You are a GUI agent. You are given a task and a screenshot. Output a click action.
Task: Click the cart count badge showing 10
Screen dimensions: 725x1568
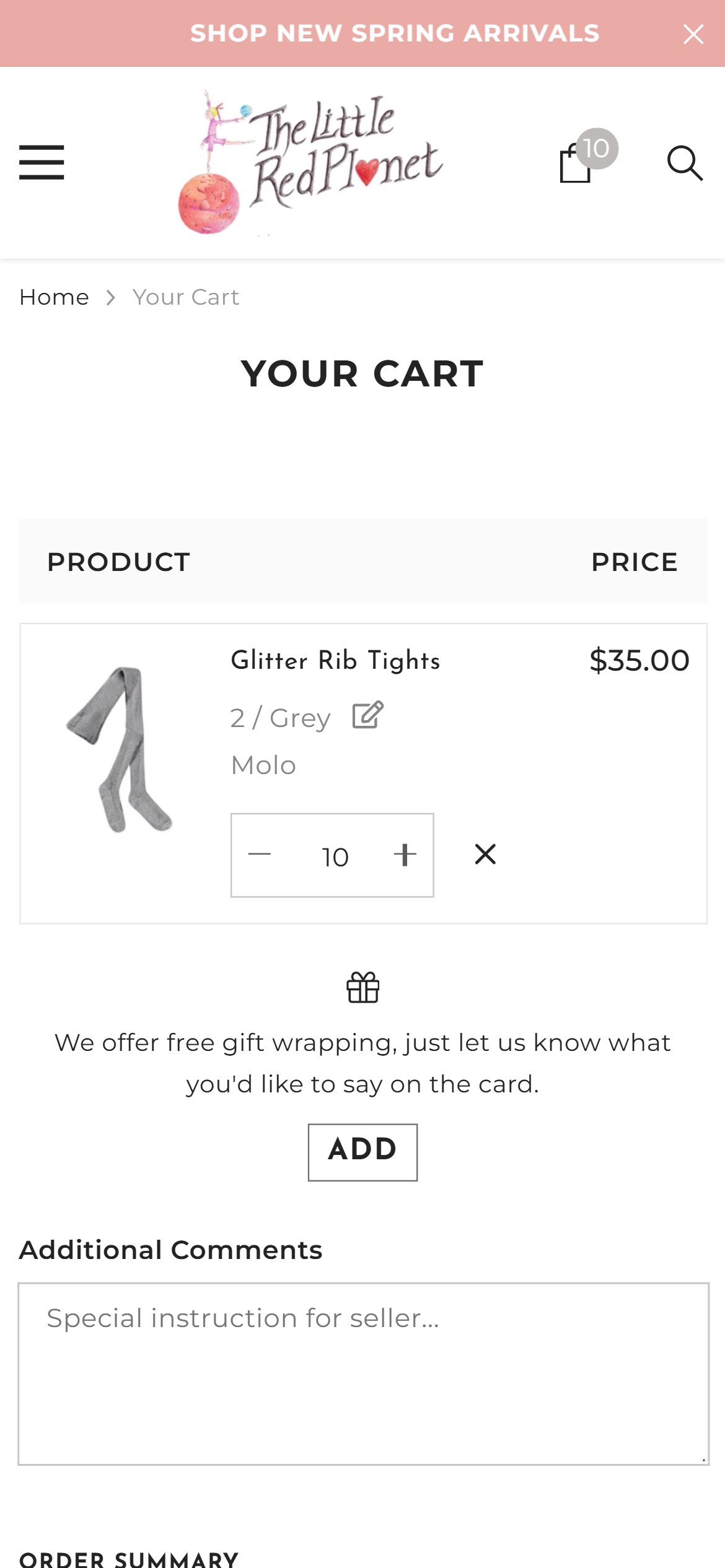pos(596,149)
